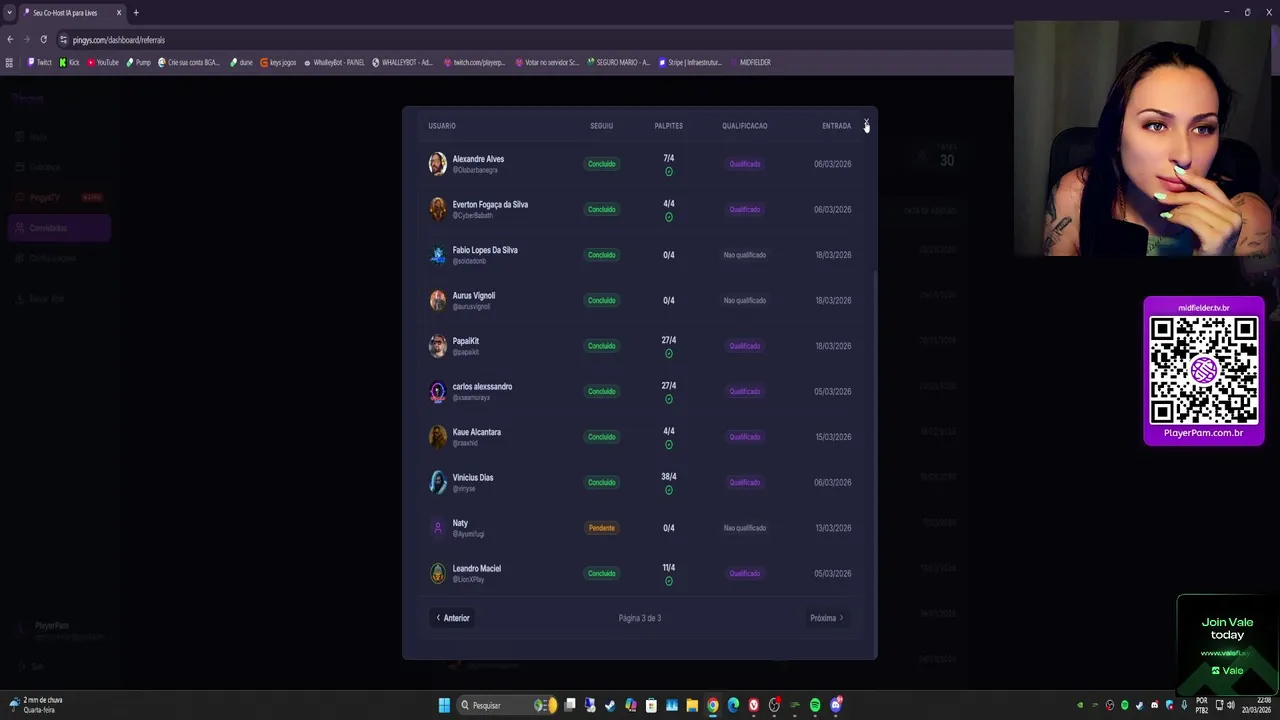Click Leandro Maciel avatar icon
This screenshot has width=1280, height=720.
tap(437, 573)
